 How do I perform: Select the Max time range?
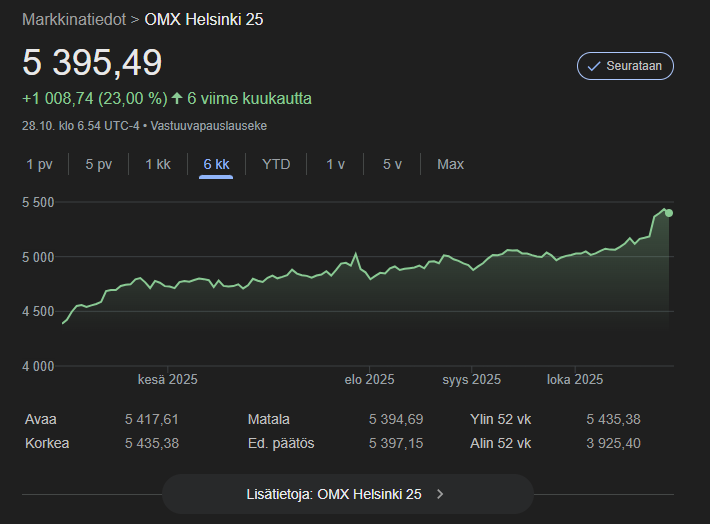click(450, 164)
